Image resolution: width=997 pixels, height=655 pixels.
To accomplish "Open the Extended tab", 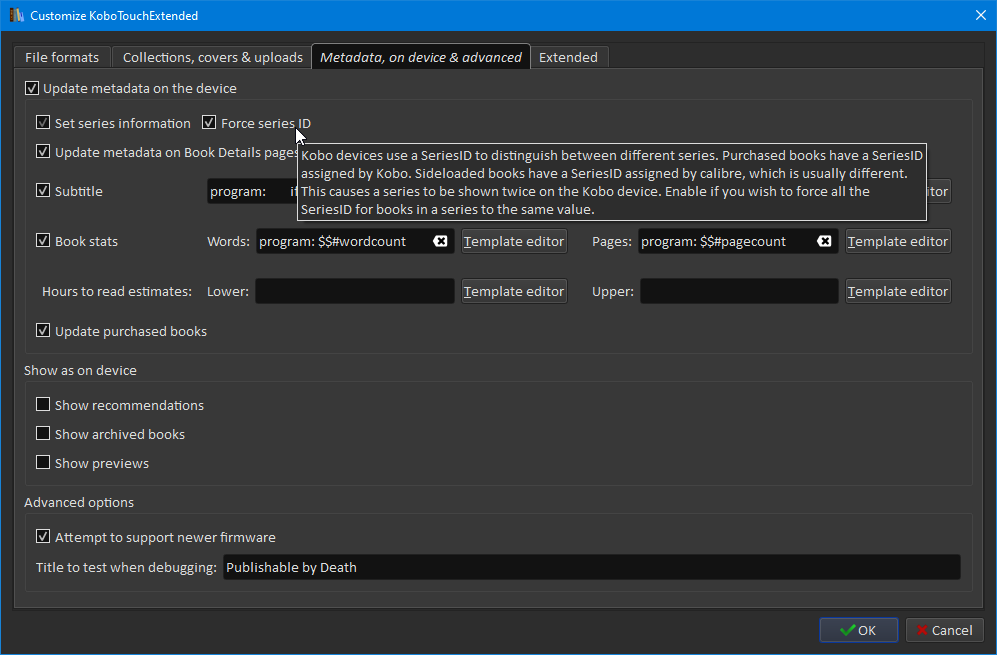I will pos(568,57).
